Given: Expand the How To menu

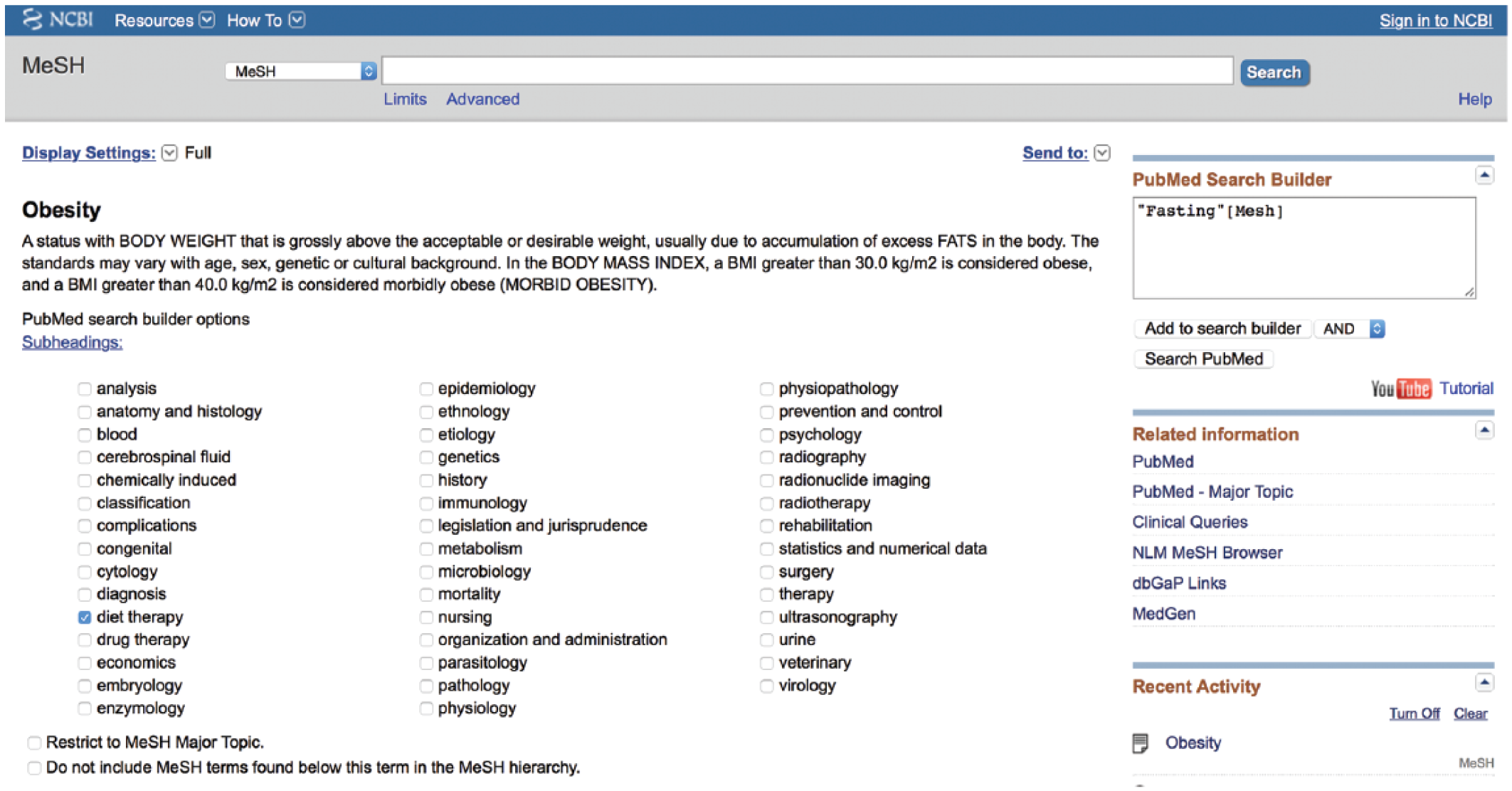Looking at the screenshot, I should tap(265, 21).
